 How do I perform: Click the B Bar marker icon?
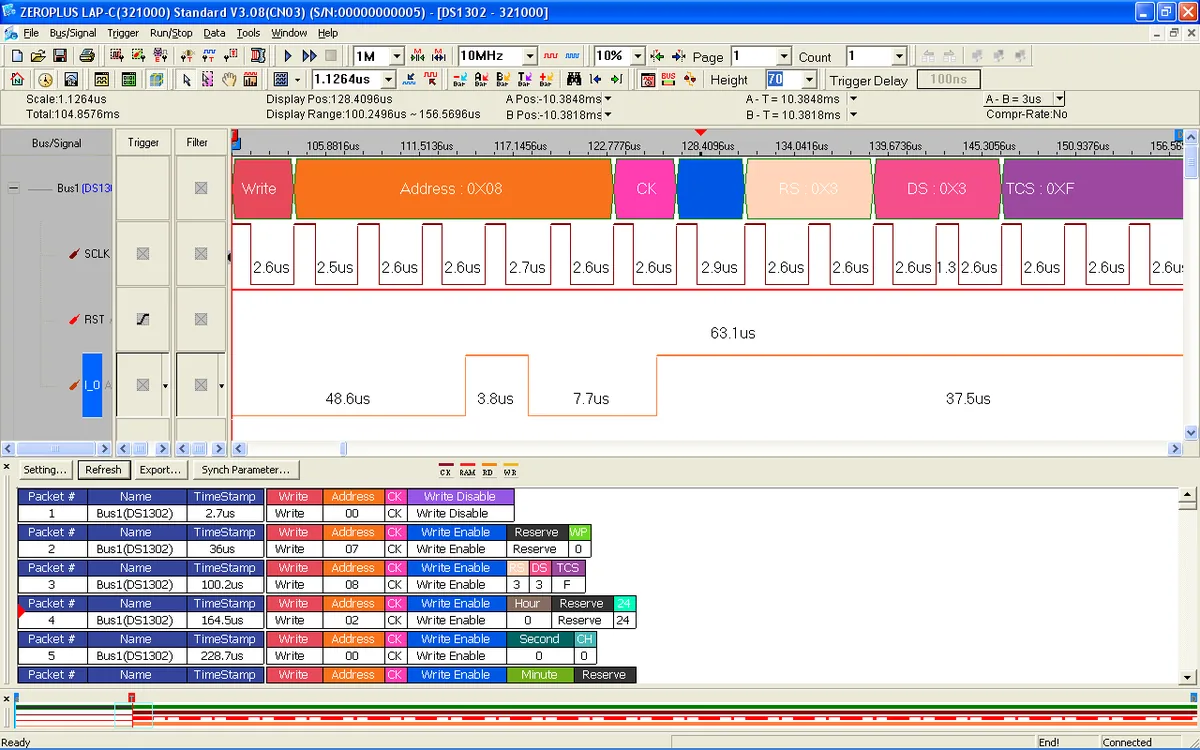point(503,80)
